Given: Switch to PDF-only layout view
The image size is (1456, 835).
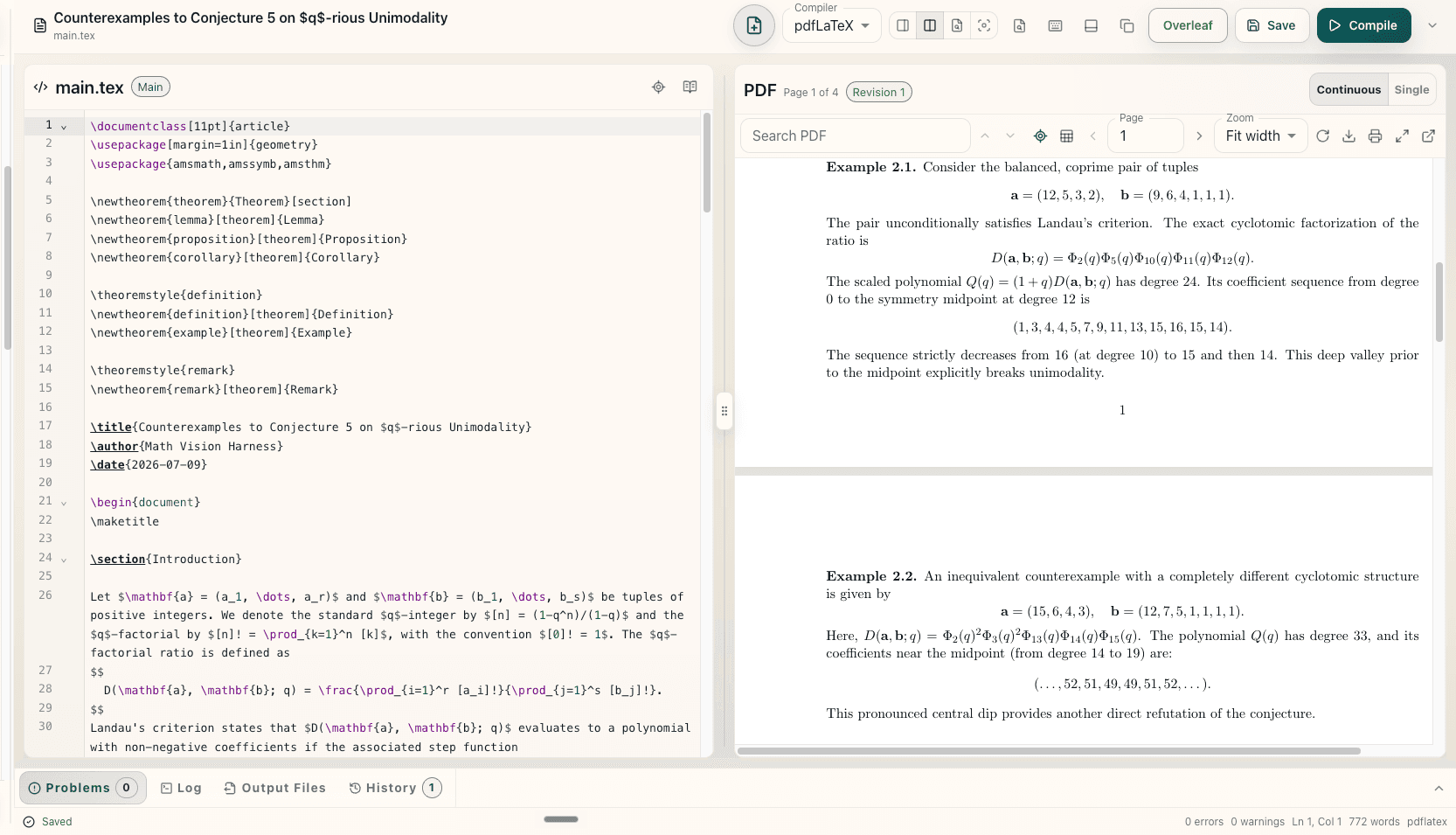Looking at the screenshot, I should click(957, 25).
